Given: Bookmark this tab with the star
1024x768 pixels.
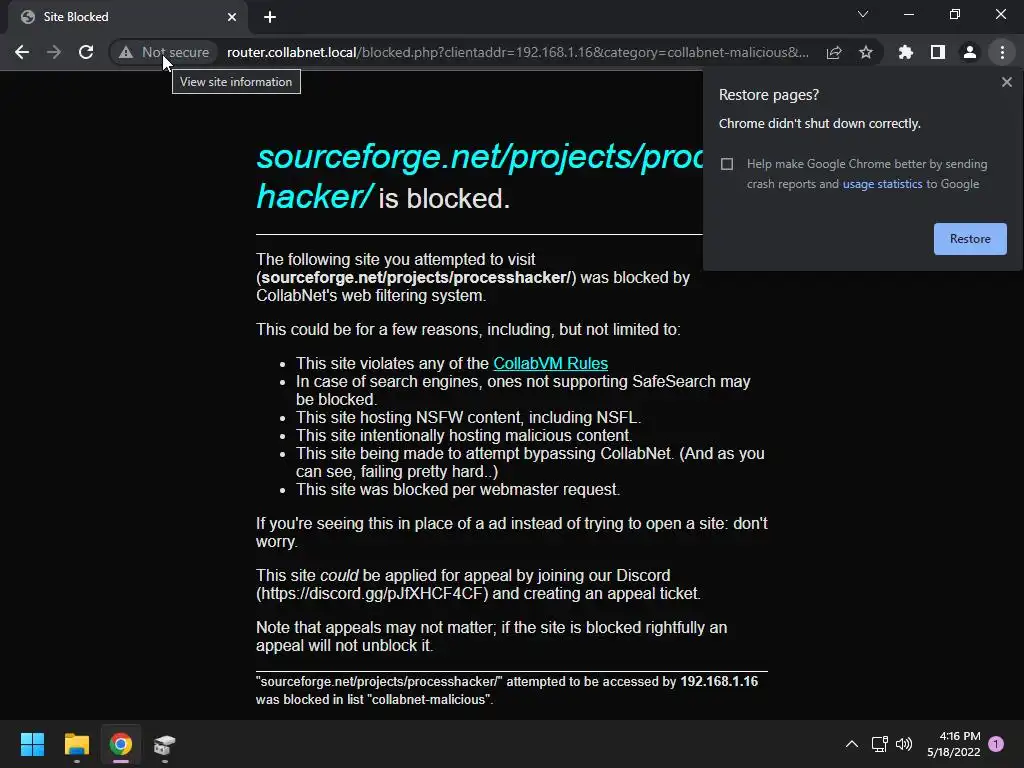Looking at the screenshot, I should point(866,52).
